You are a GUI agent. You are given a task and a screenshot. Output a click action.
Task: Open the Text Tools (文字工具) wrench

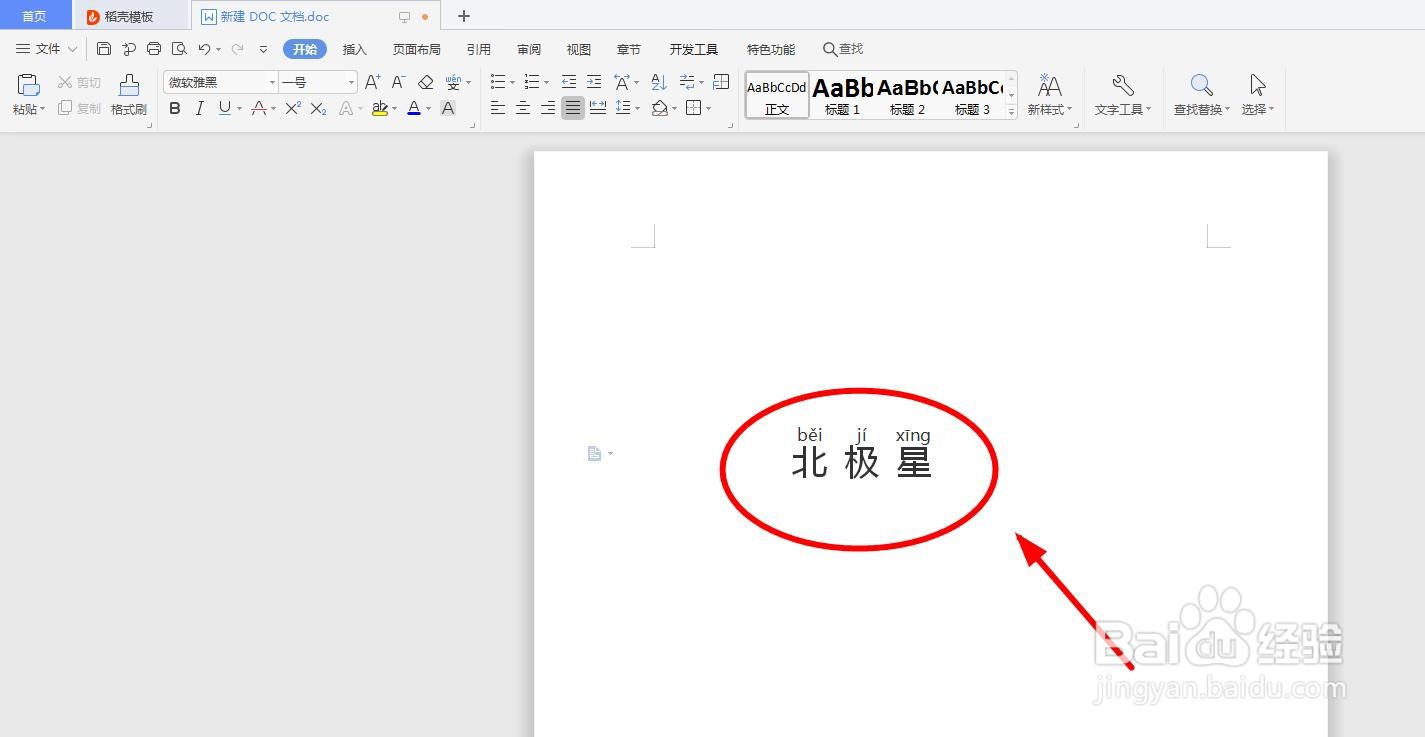click(1122, 95)
